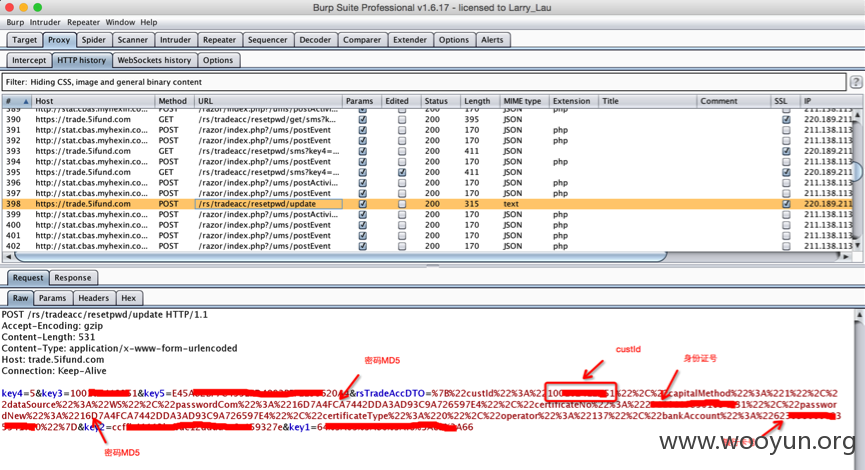Click the scroll-down arrow of history table

pyautogui.click(x=857, y=245)
